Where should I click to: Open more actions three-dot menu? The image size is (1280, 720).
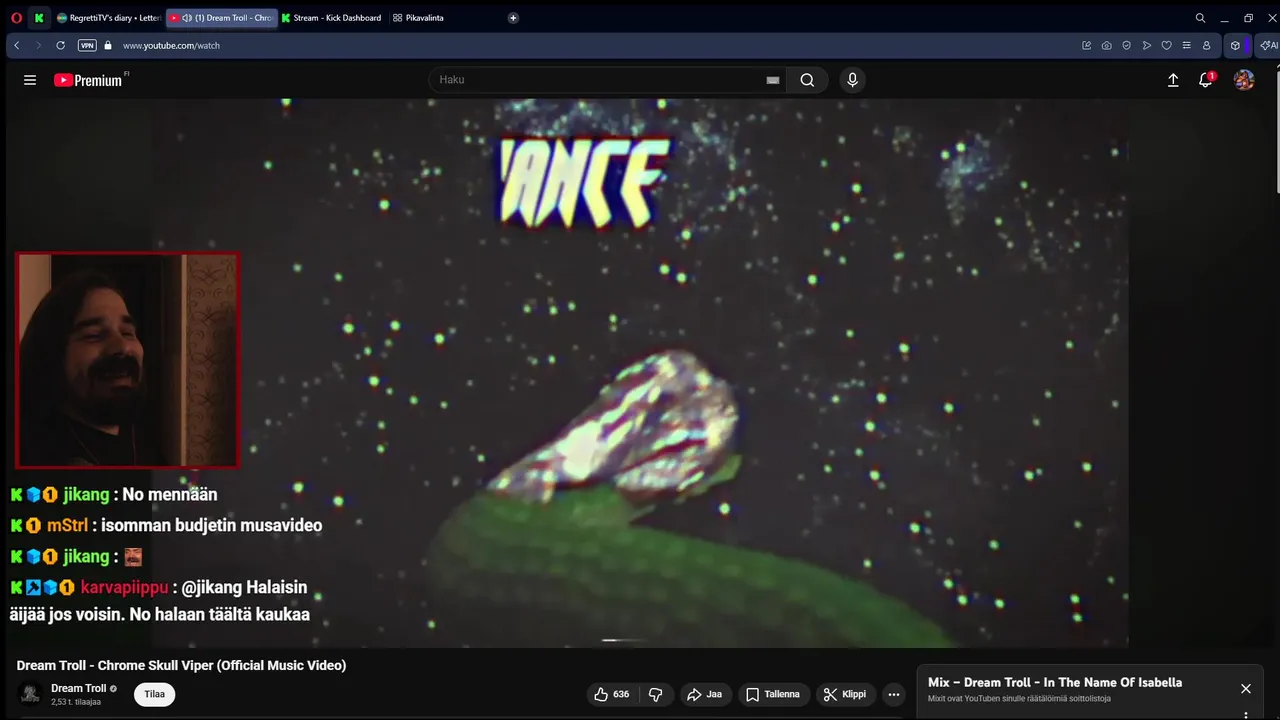click(x=894, y=694)
